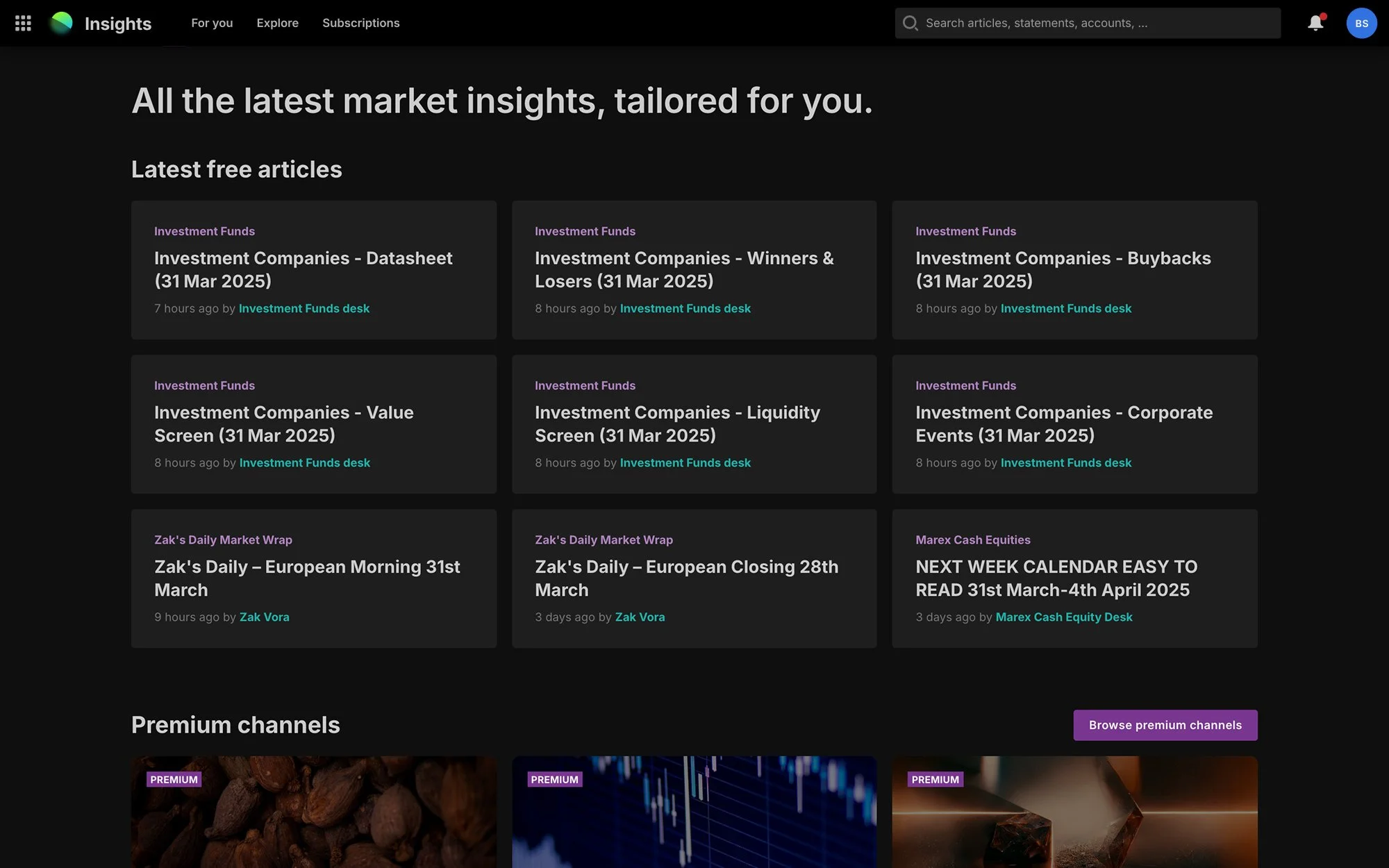Switch to the For you tab
The image size is (1389, 868).
tap(212, 23)
